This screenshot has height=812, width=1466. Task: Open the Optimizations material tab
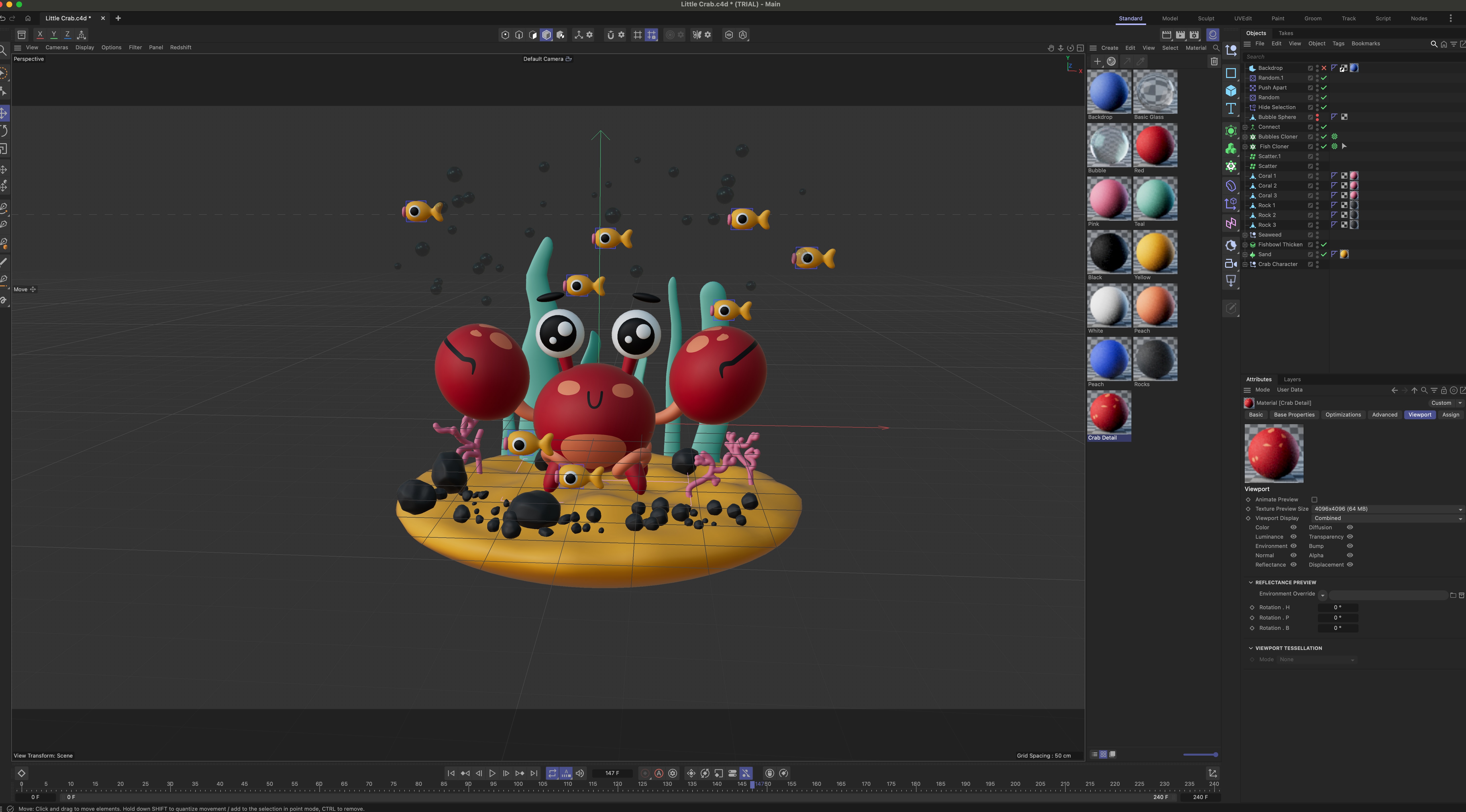pos(1343,415)
